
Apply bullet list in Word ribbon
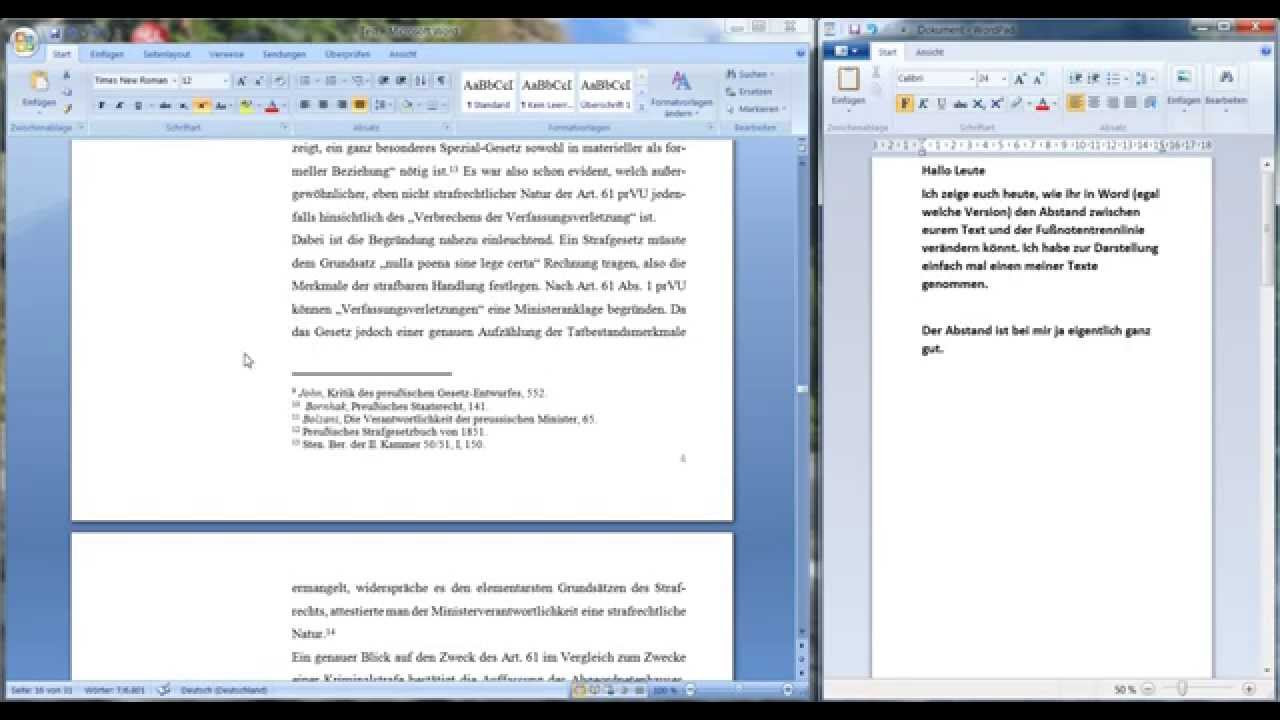306,80
